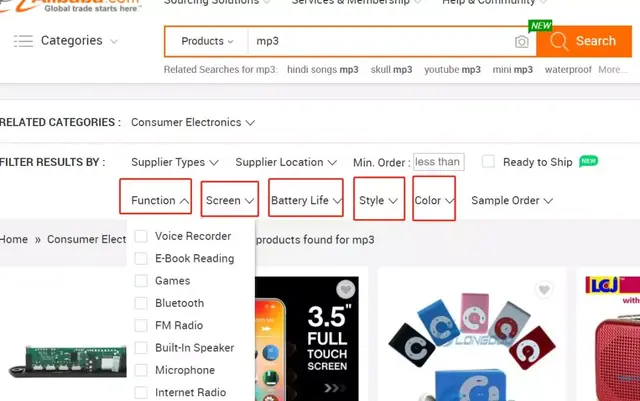Select the FM Radio checkbox
The width and height of the screenshot is (640, 401).
pos(141,325)
